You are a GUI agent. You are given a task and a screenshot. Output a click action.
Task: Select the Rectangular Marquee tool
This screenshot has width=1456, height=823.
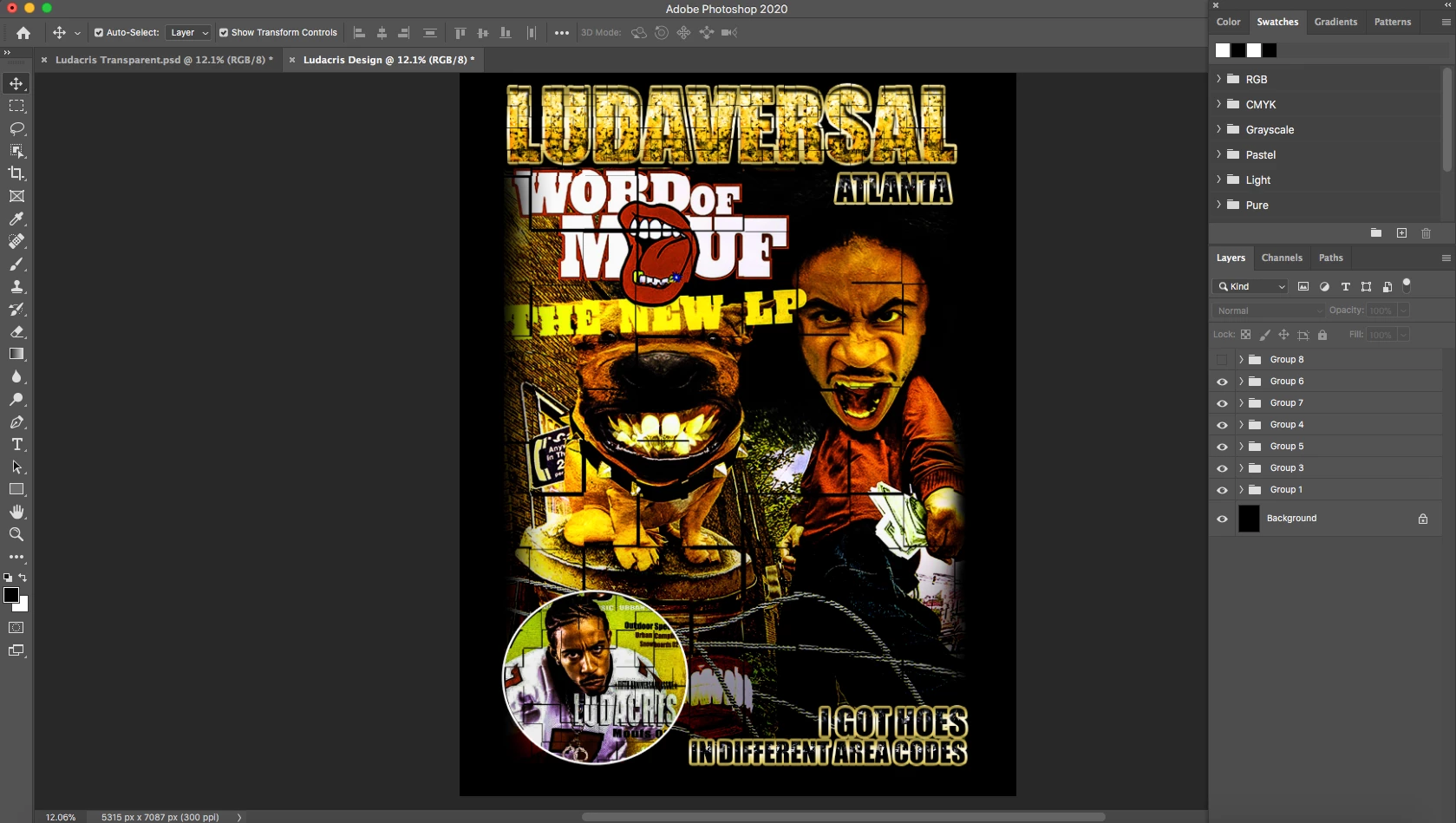16,106
